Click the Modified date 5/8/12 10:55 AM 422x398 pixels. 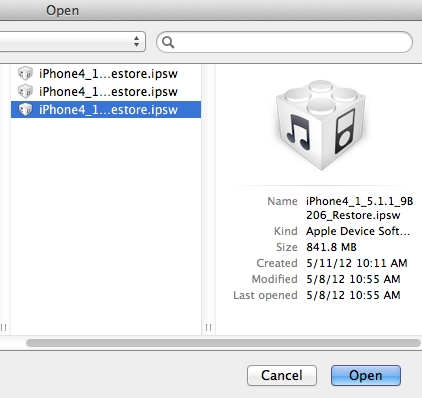coord(353,279)
